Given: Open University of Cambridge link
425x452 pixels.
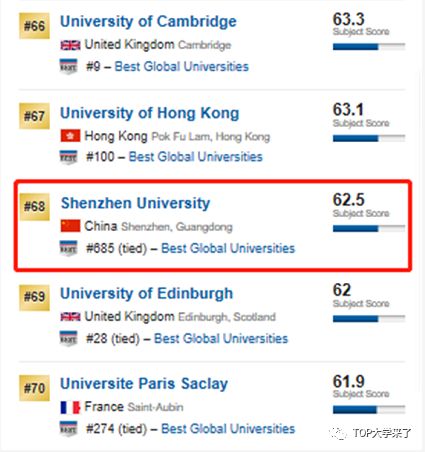Looking at the screenshot, I should click(148, 22).
